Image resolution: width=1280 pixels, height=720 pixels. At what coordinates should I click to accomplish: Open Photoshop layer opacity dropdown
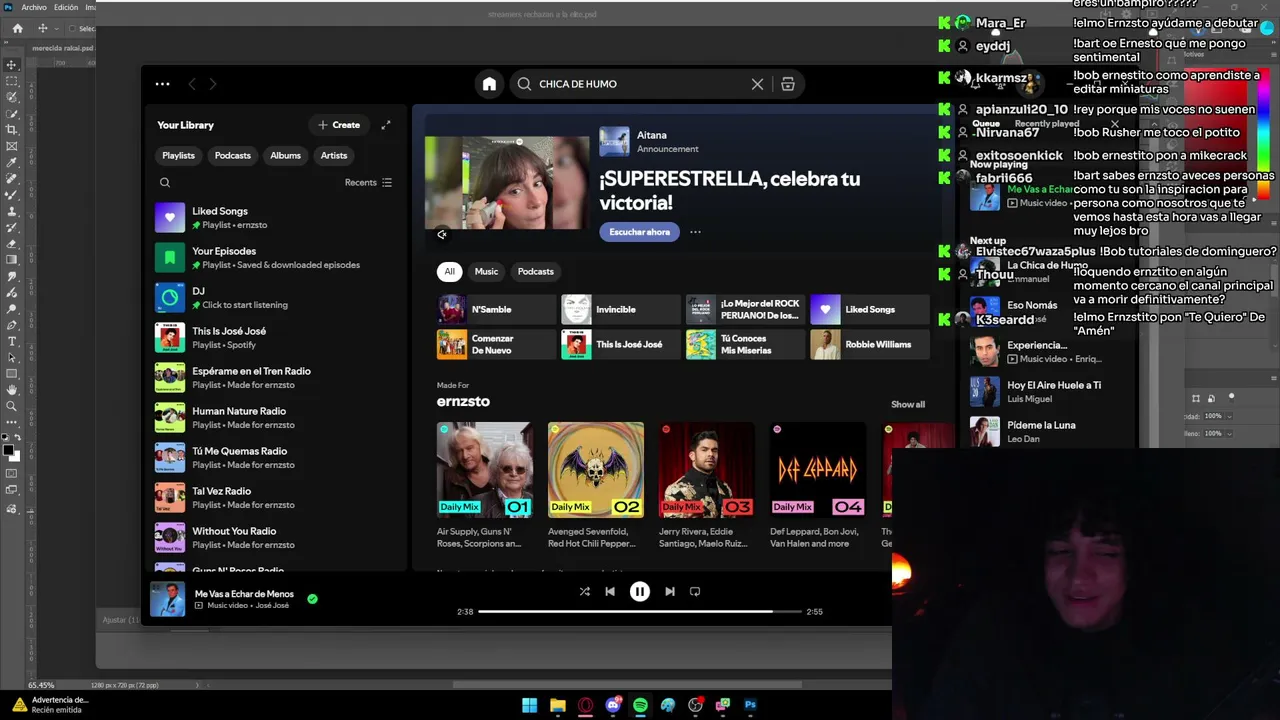(1231, 416)
